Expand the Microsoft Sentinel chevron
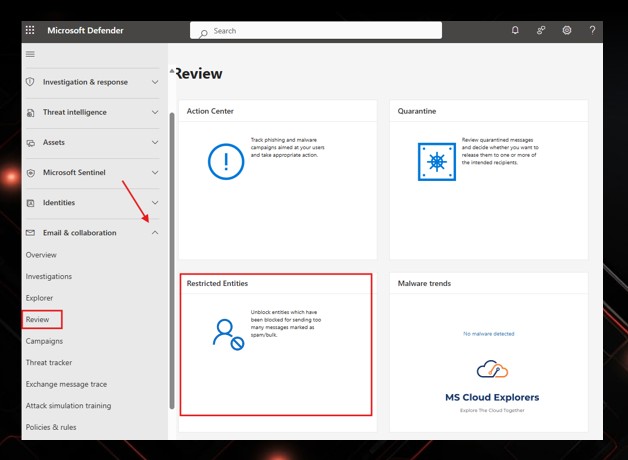The width and height of the screenshot is (628, 460). coord(155,172)
